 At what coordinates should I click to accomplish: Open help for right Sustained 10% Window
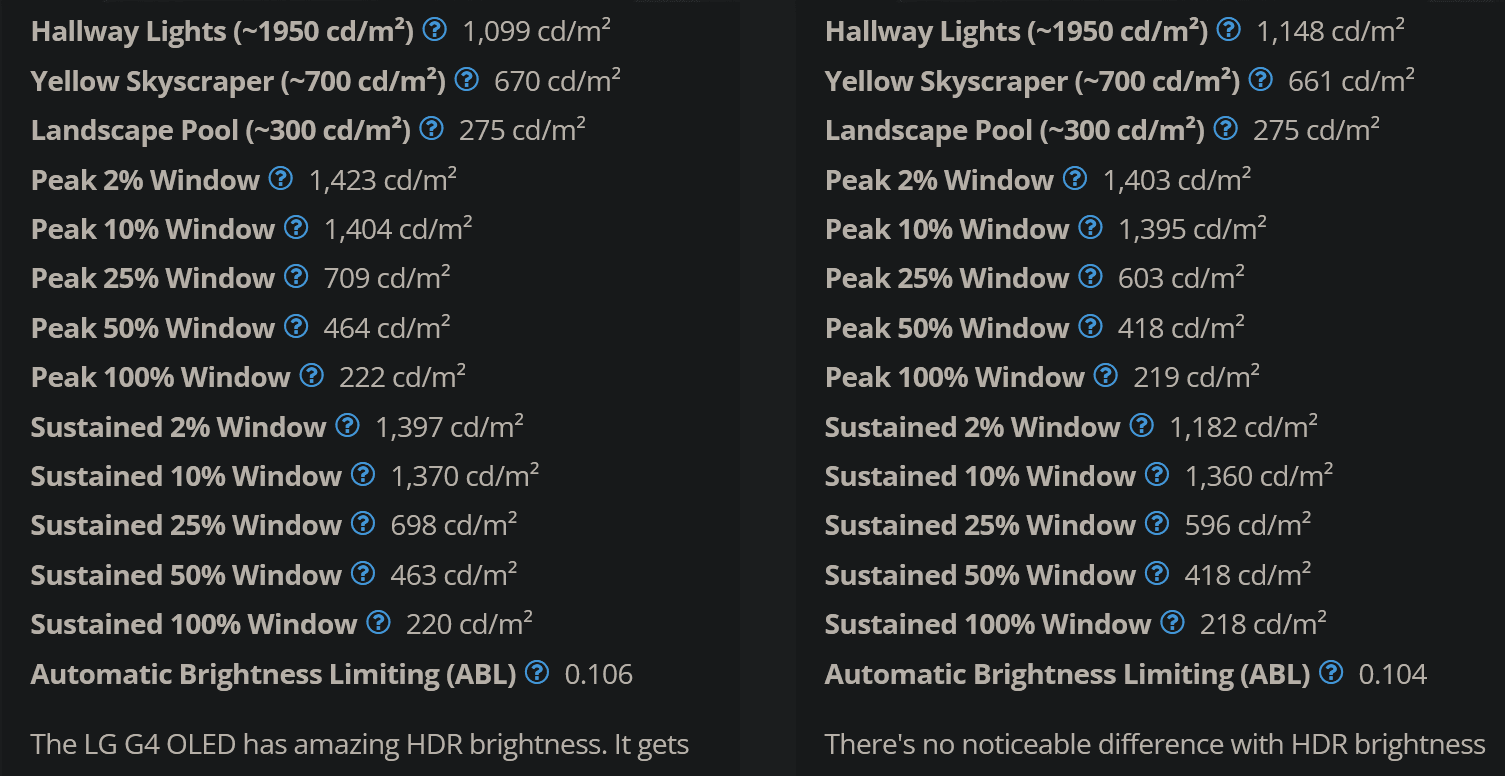pyautogui.click(x=1156, y=475)
